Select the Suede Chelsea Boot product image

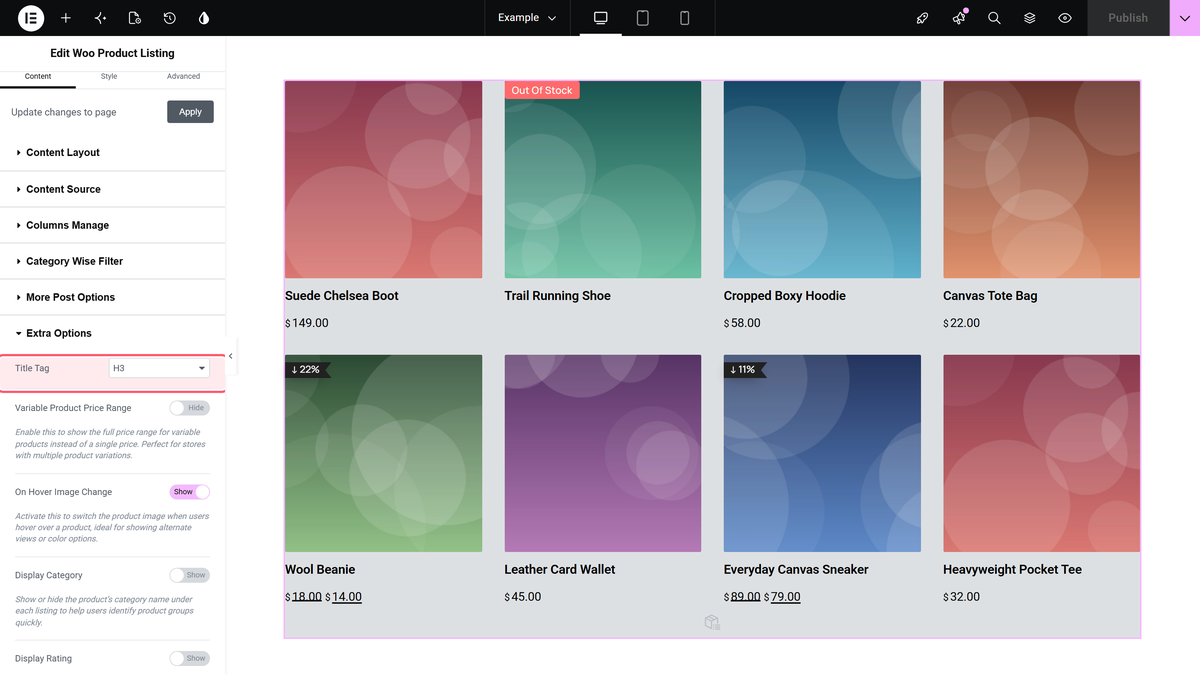pos(383,180)
